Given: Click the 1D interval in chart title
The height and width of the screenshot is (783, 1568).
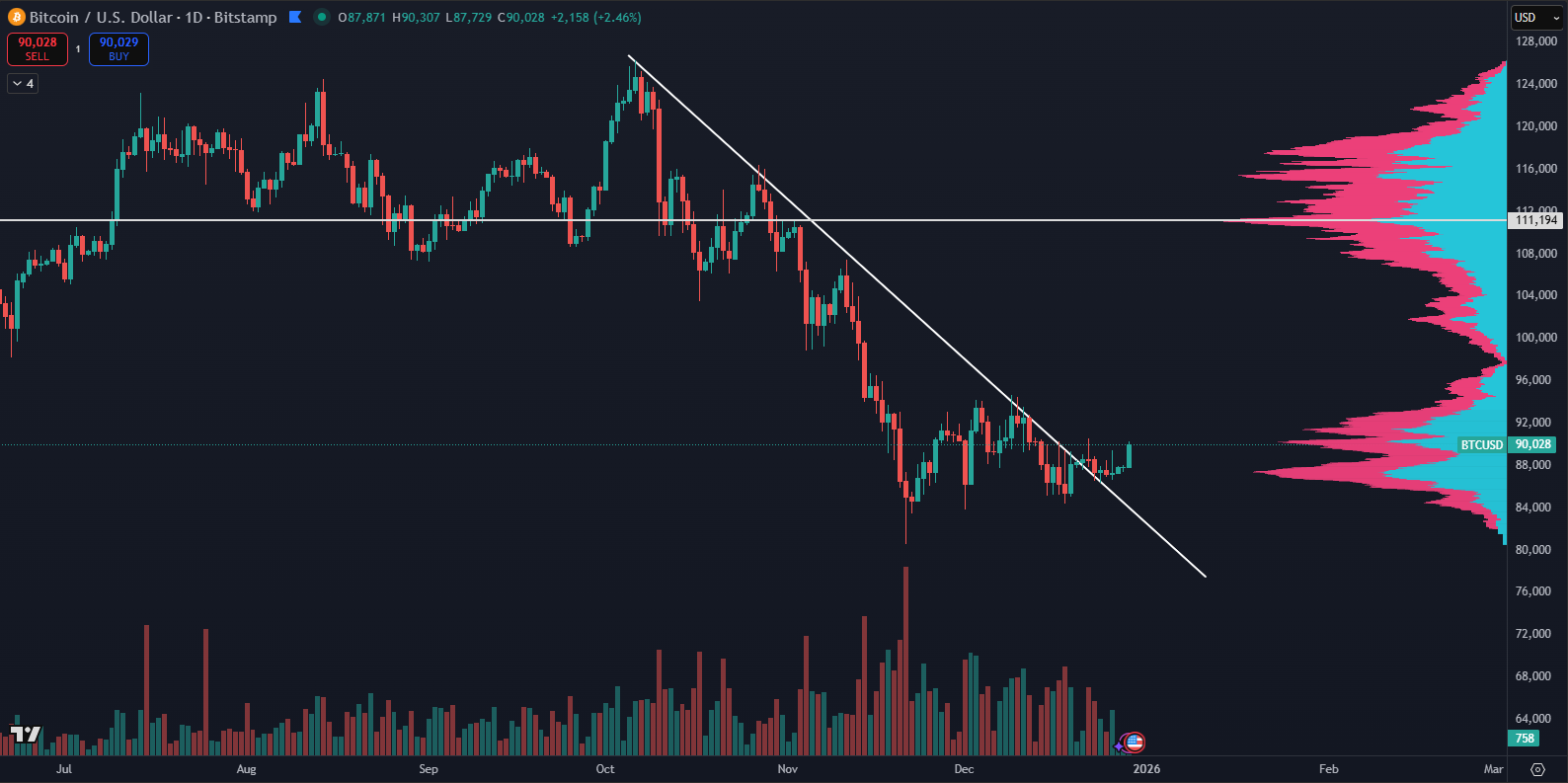Looking at the screenshot, I should (194, 17).
